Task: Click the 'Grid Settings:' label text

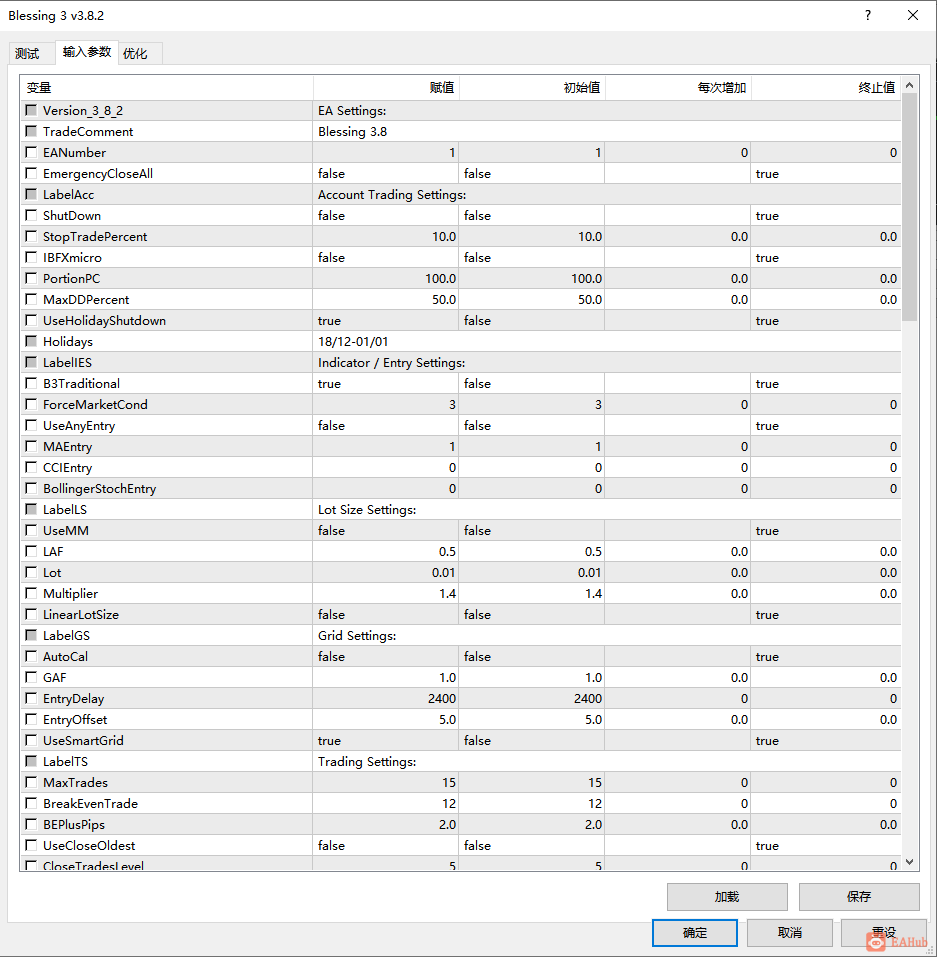Action: (x=357, y=635)
